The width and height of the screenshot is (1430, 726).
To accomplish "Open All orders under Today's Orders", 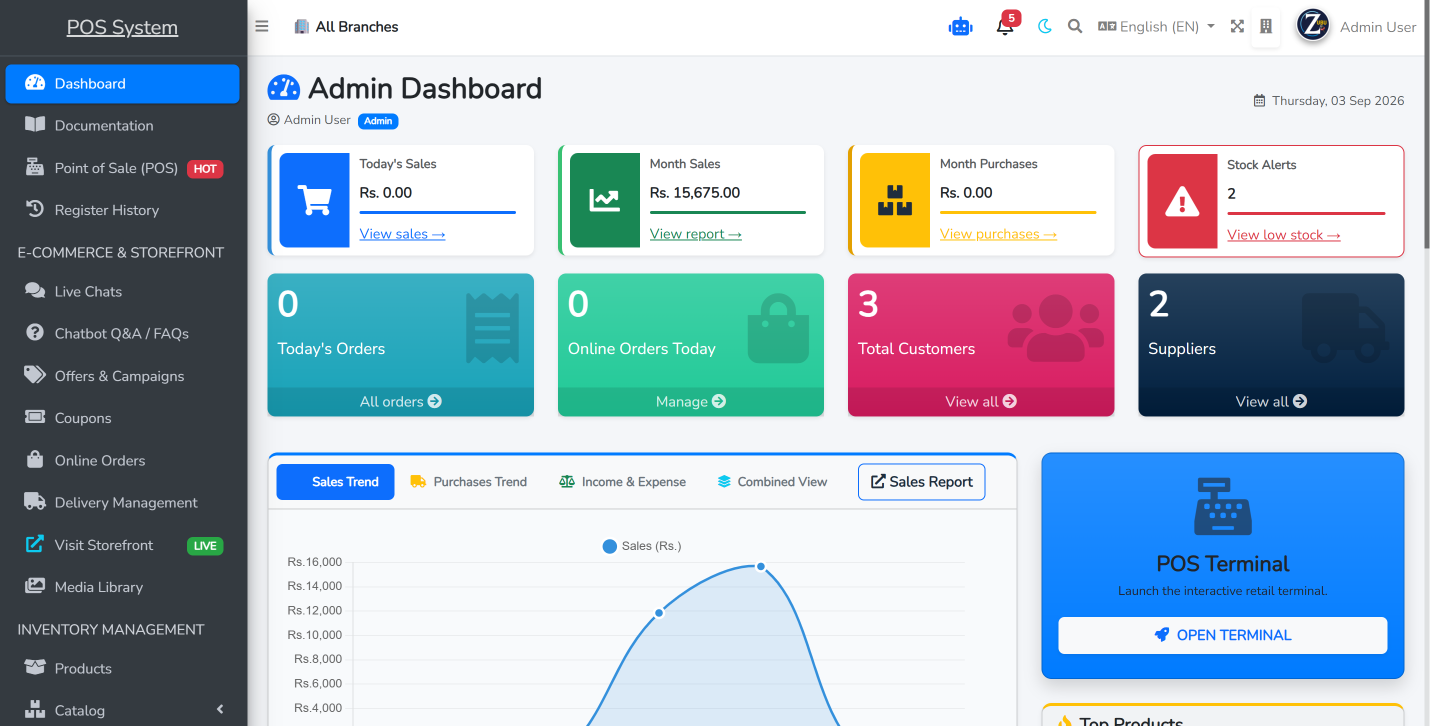I will pos(400,401).
